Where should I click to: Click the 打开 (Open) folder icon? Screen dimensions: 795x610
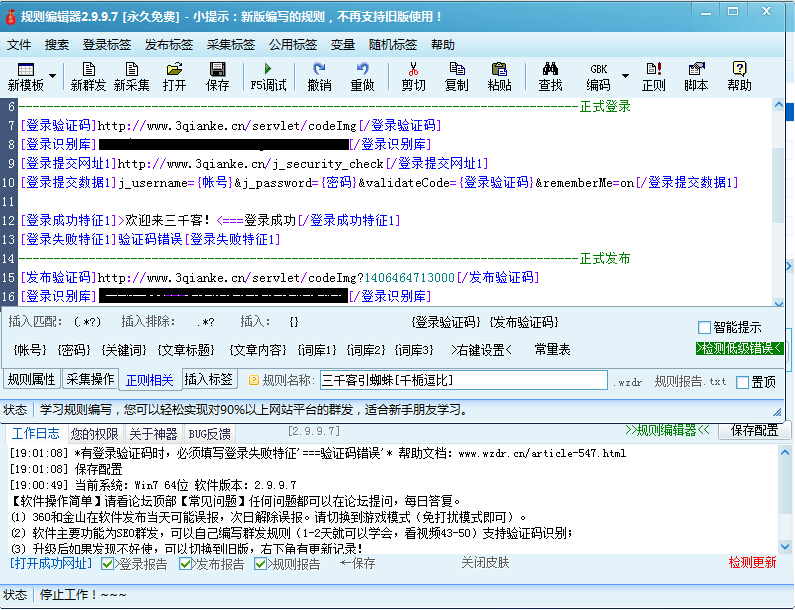(174, 76)
